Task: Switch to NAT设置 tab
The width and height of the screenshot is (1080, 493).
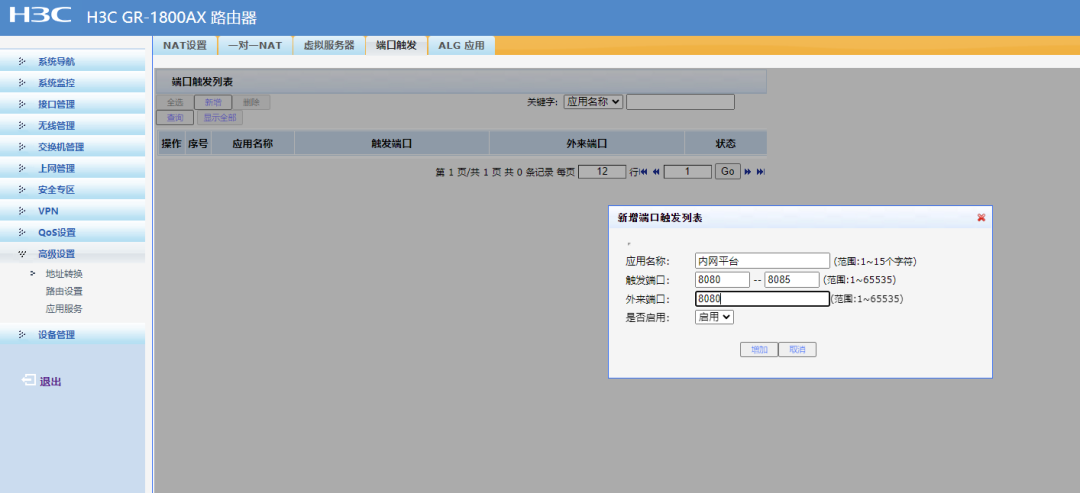Action: [x=185, y=45]
